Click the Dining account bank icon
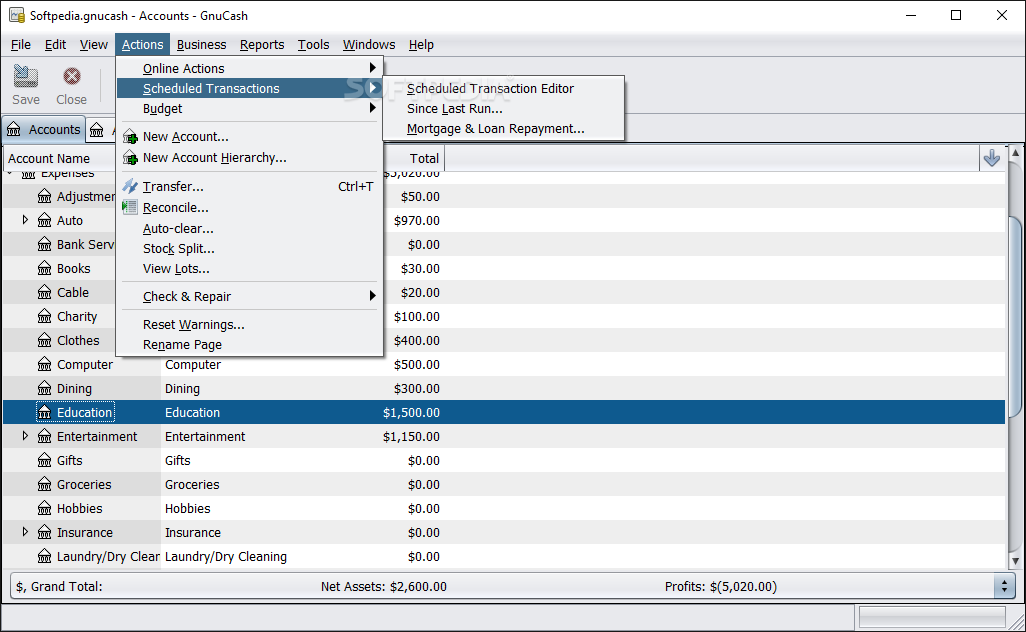1026x632 pixels. (x=44, y=389)
